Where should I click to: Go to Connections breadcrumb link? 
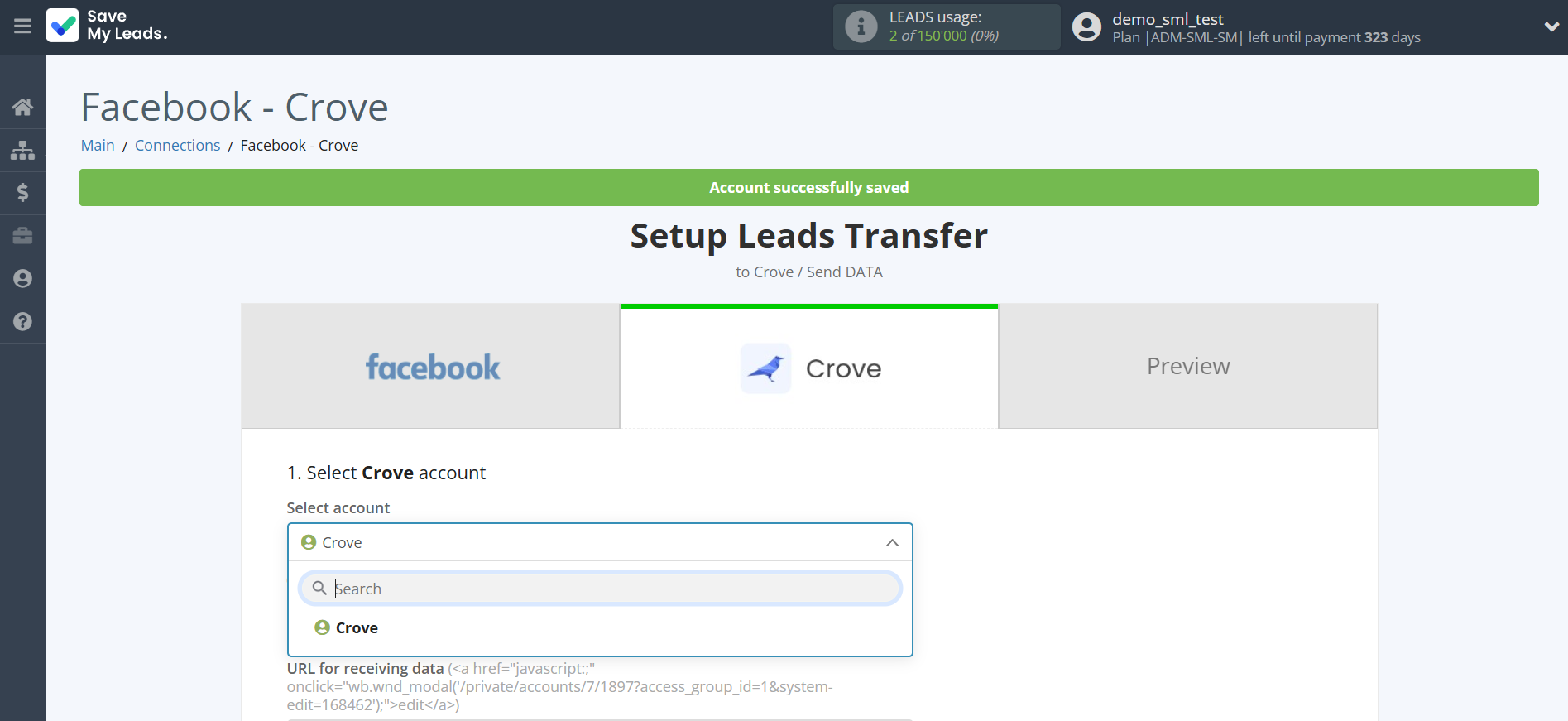[x=177, y=145]
